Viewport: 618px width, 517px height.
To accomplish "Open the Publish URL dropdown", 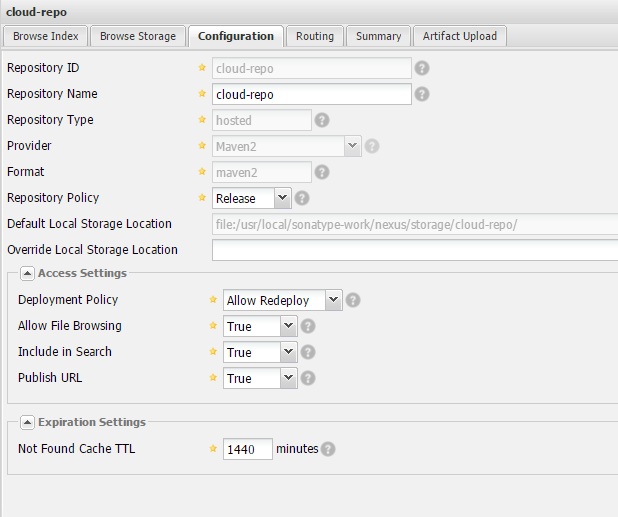I will click(289, 378).
